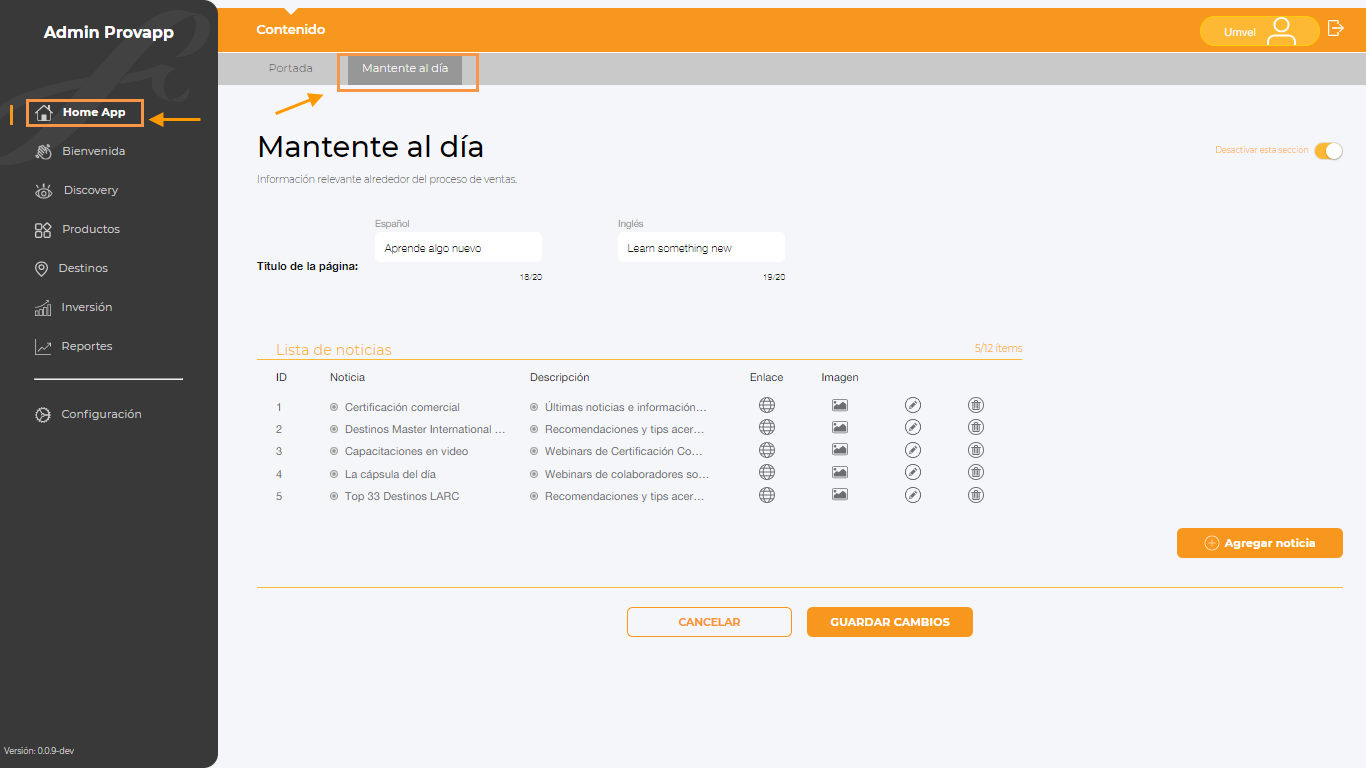Viewport: 1366px width, 768px height.
Task: Open the Umvel user profile
Action: pos(1259,31)
